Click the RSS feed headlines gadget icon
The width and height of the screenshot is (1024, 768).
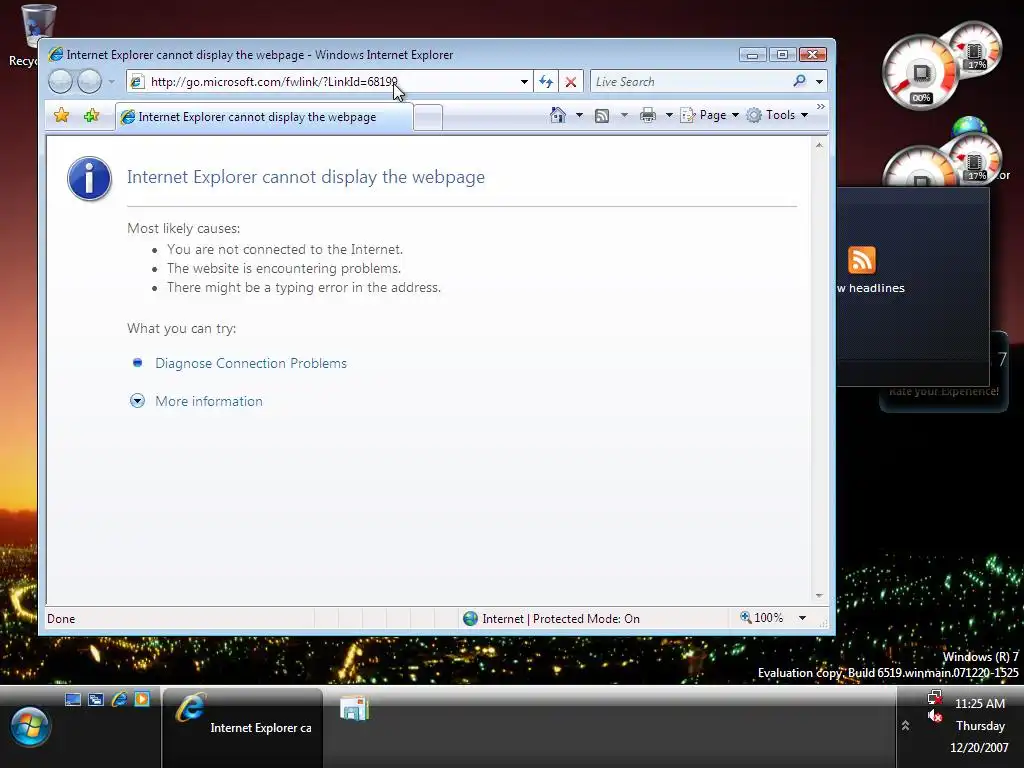click(x=861, y=259)
